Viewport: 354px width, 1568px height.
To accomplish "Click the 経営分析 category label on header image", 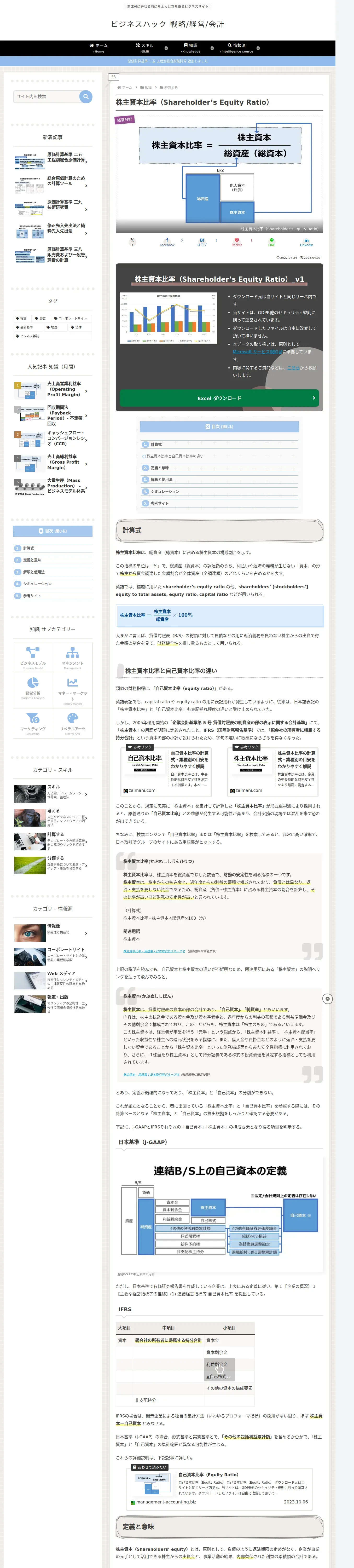I will [125, 120].
